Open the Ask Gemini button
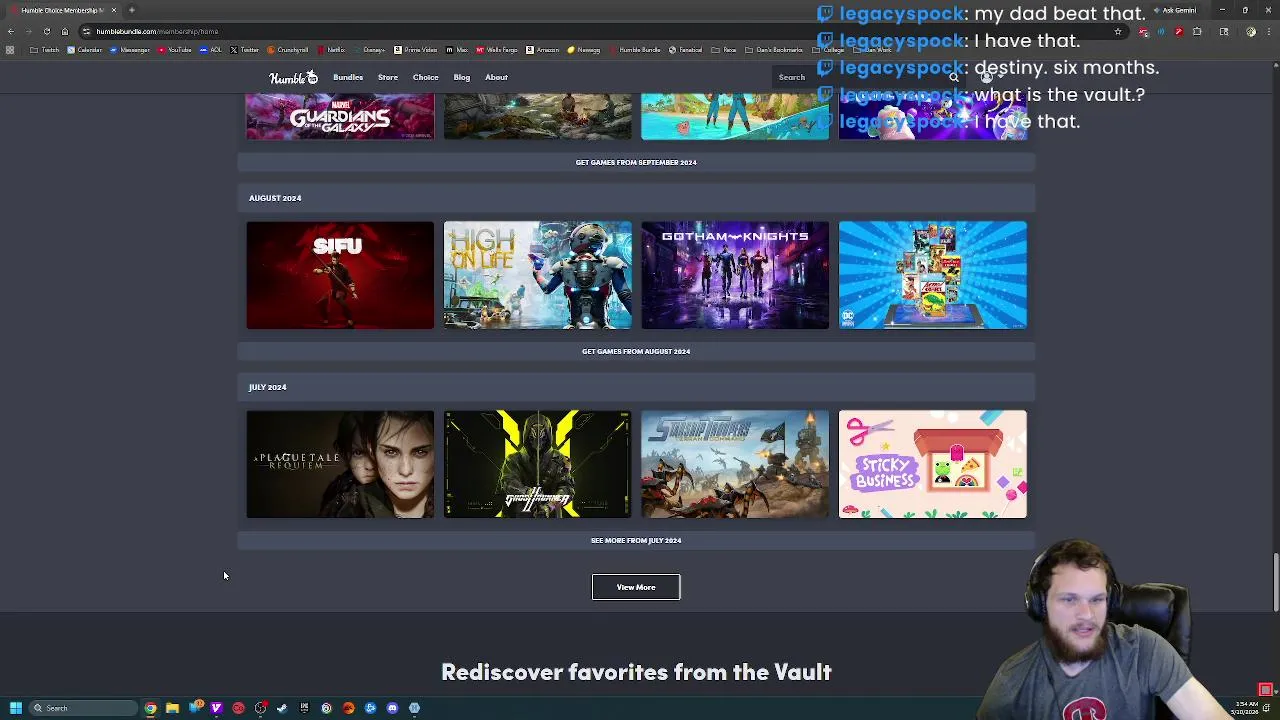This screenshot has height=720, width=1280. pos(1174,10)
